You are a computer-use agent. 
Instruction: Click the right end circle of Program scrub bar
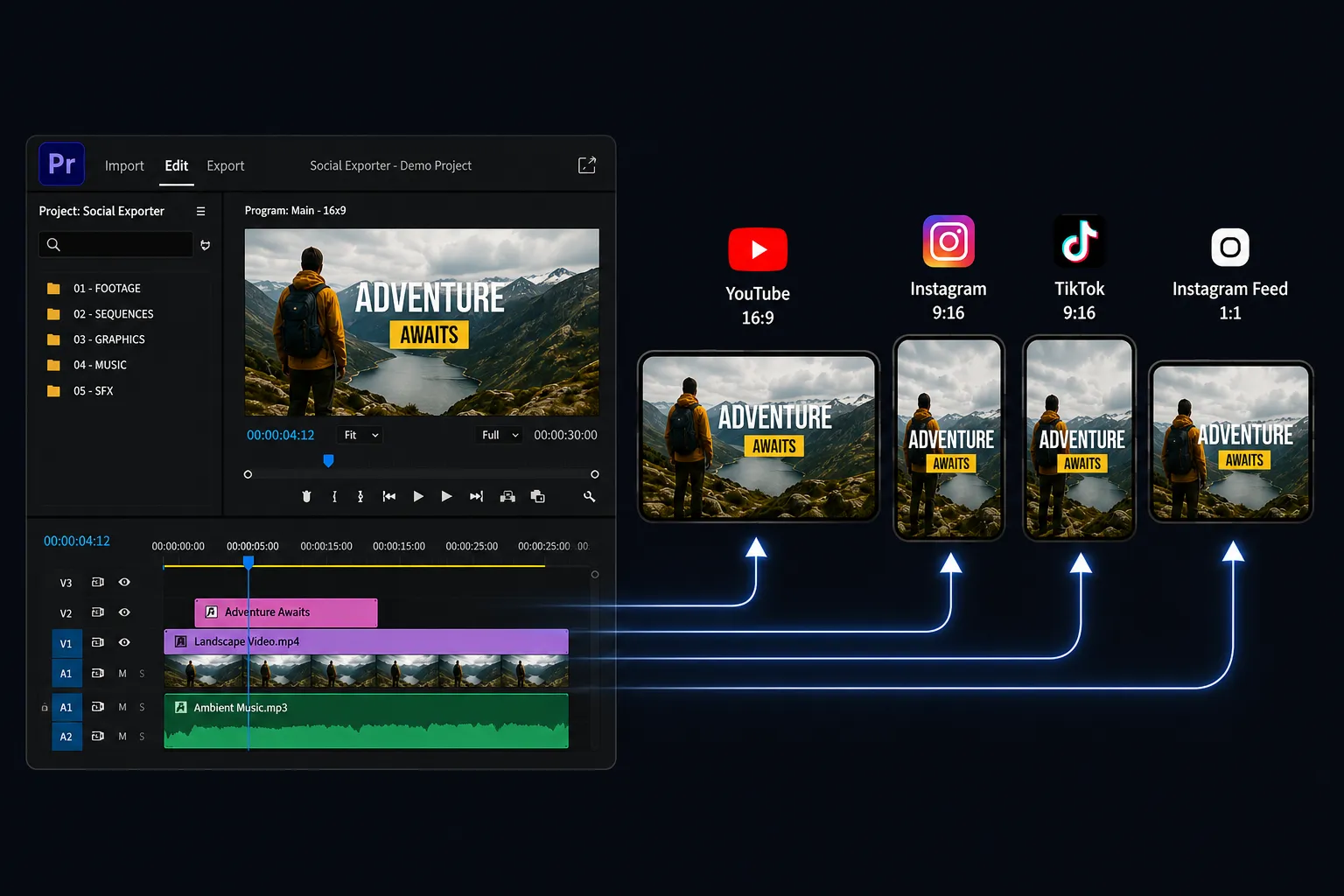click(595, 474)
